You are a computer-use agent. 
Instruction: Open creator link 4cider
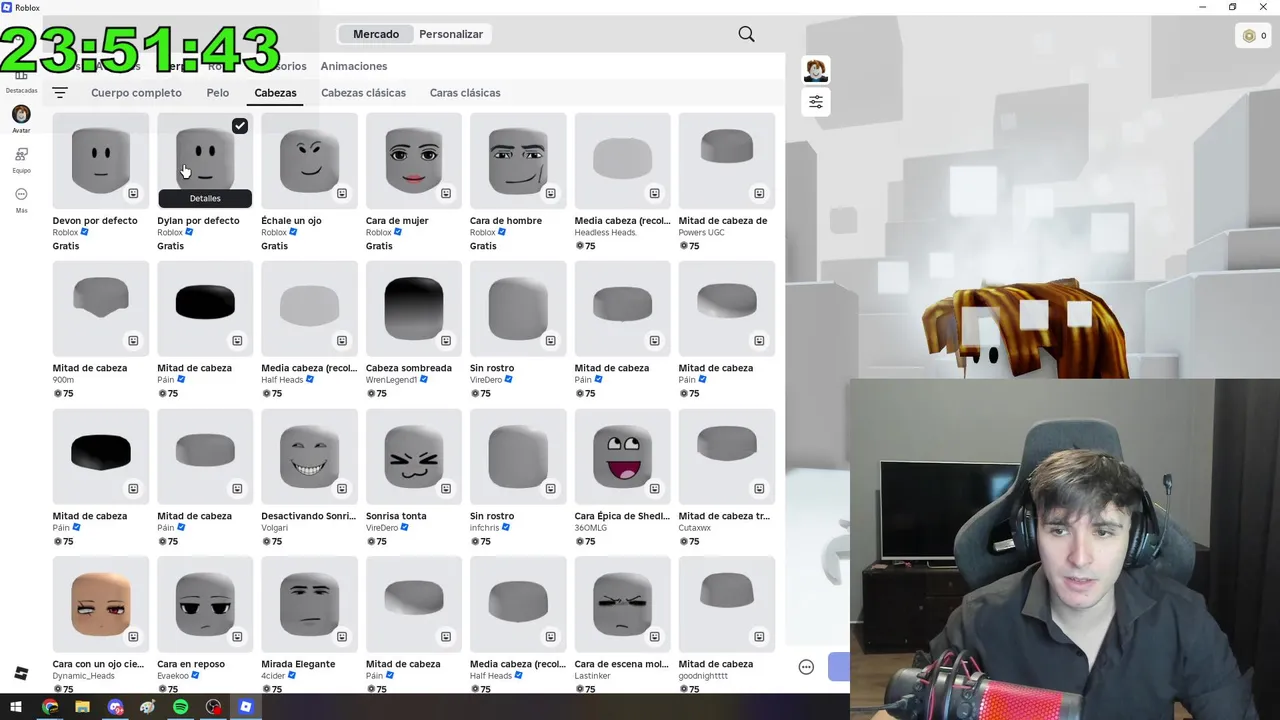click(x=273, y=676)
